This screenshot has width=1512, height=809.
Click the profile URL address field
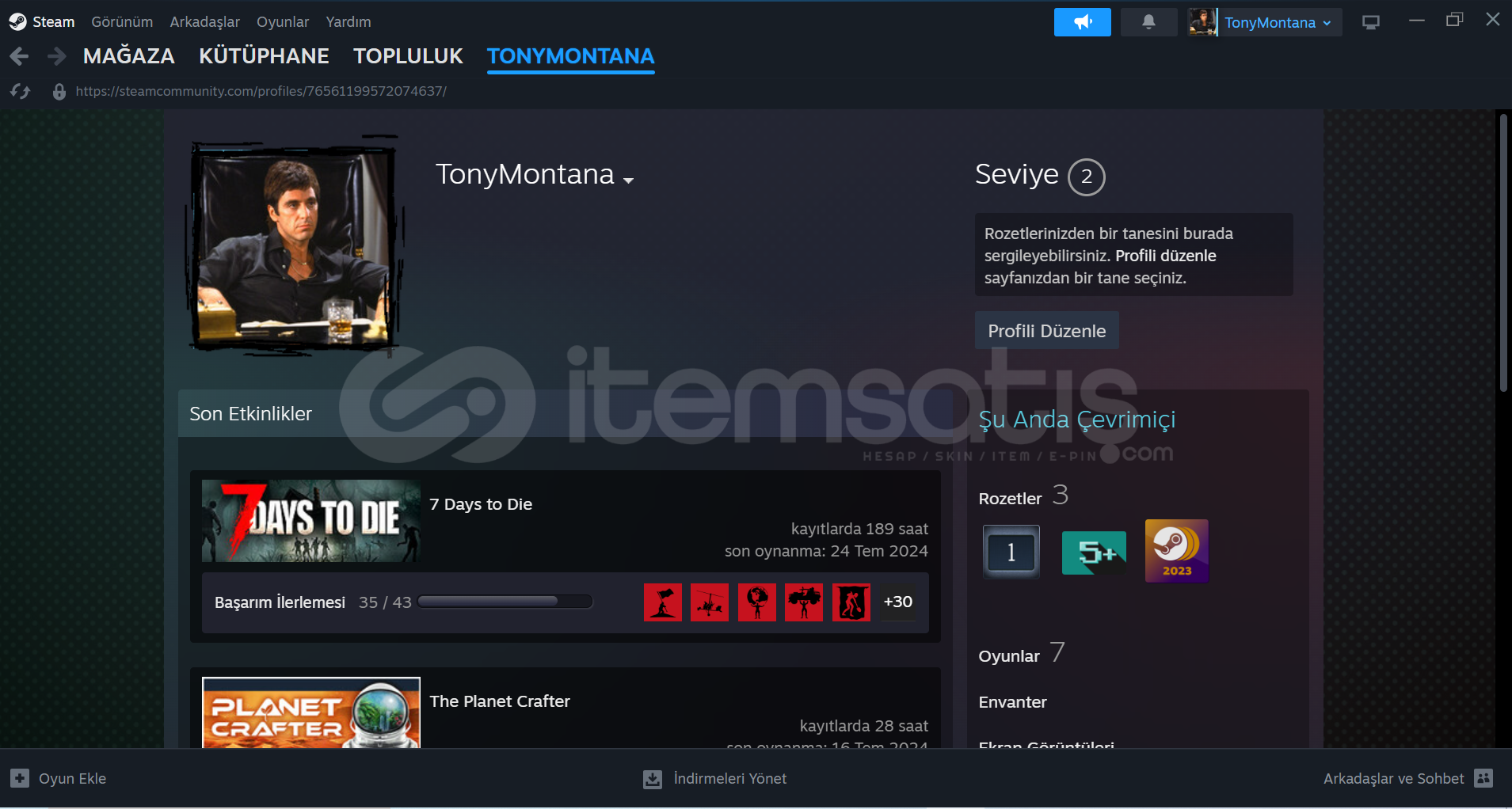(x=261, y=91)
